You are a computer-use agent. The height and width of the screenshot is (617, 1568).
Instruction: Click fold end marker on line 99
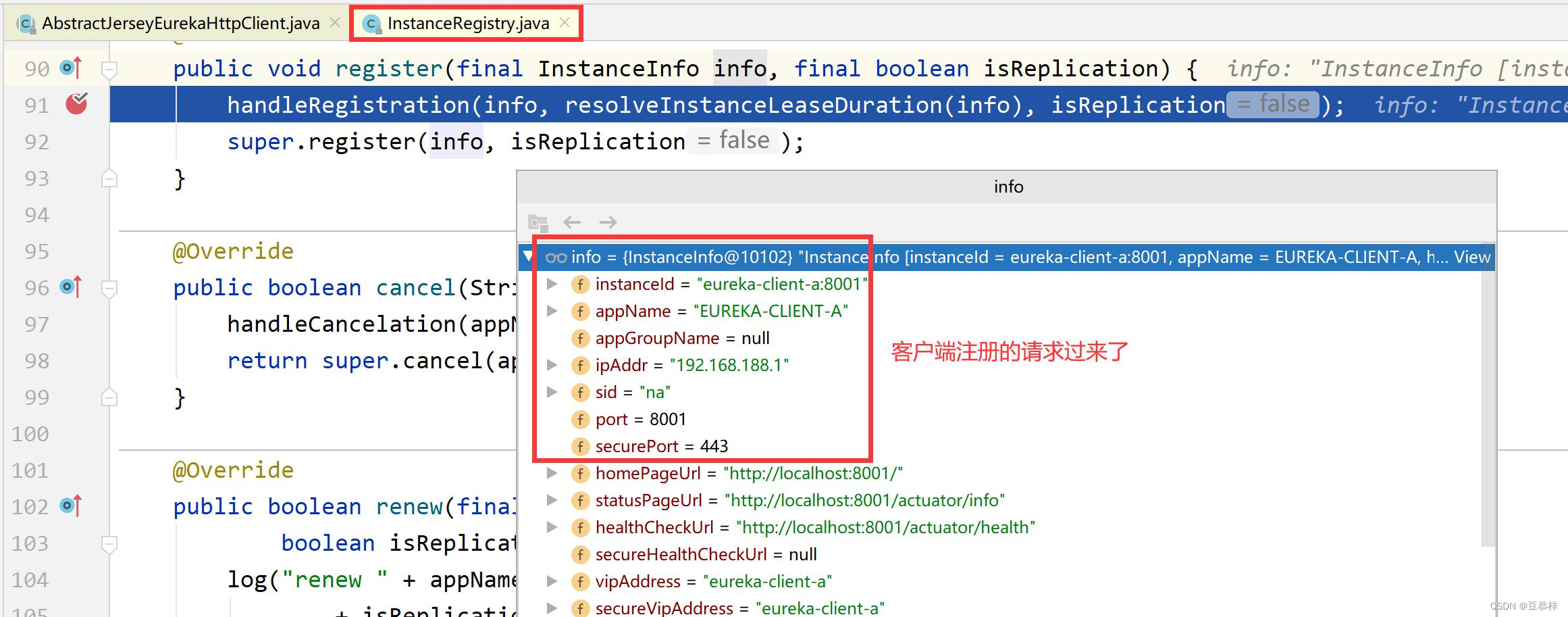(x=109, y=397)
